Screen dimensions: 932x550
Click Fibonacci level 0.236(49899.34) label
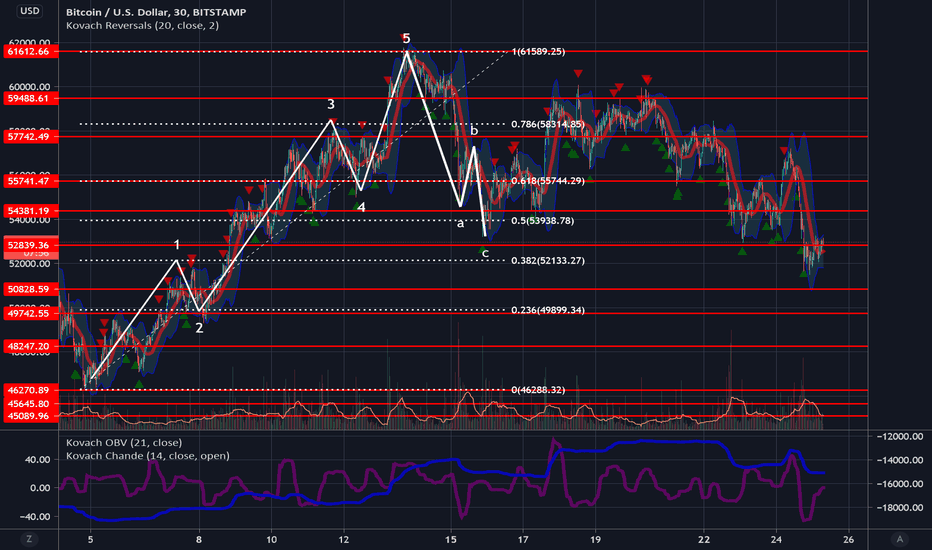click(547, 310)
